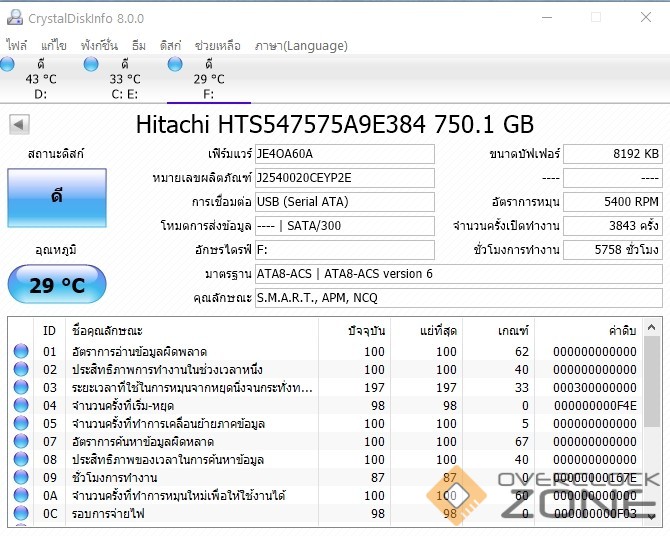Click the CrystalDiskInfo app icon in title bar
The width and height of the screenshot is (670, 536).
[x=15, y=18]
